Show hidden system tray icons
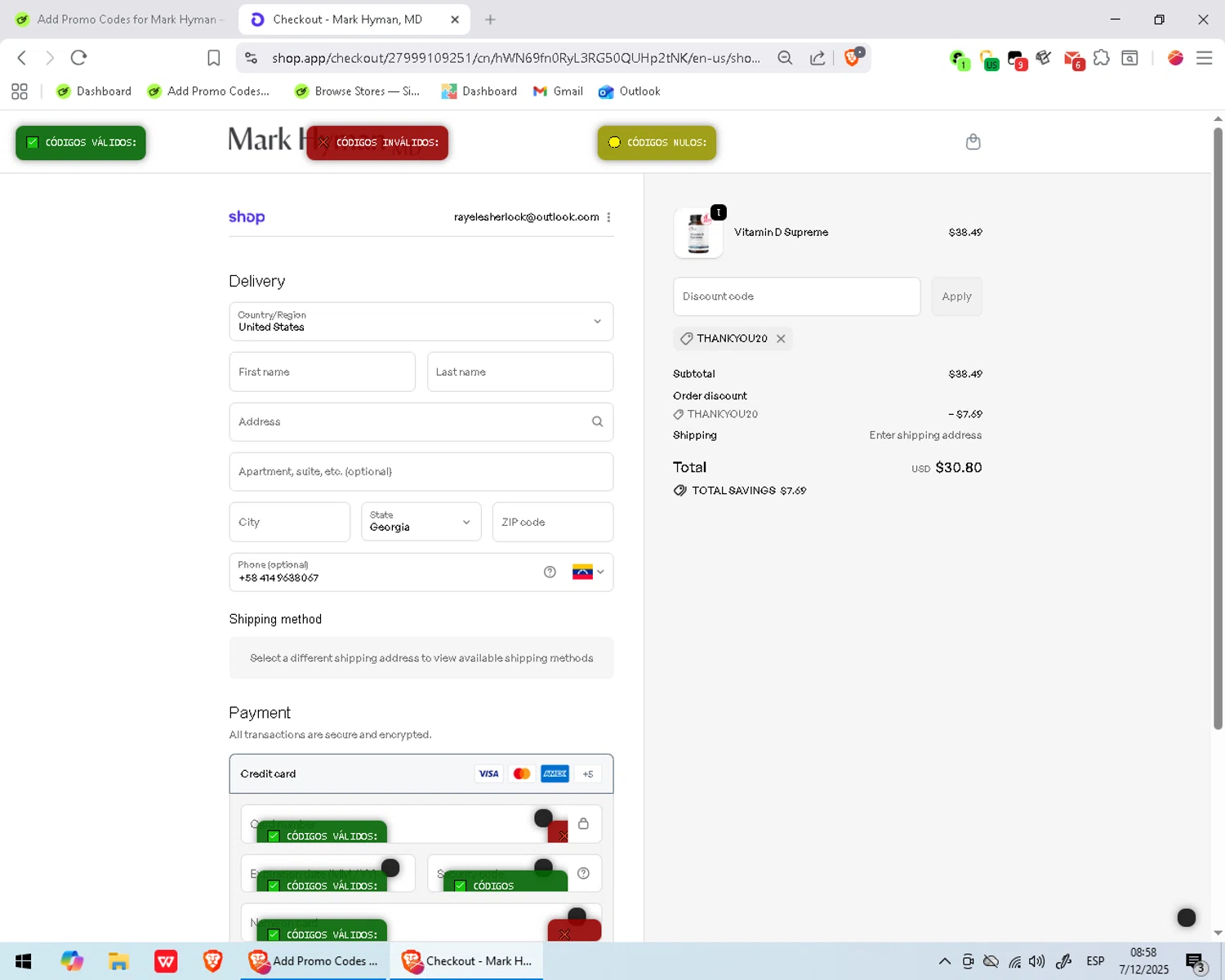 (x=944, y=961)
